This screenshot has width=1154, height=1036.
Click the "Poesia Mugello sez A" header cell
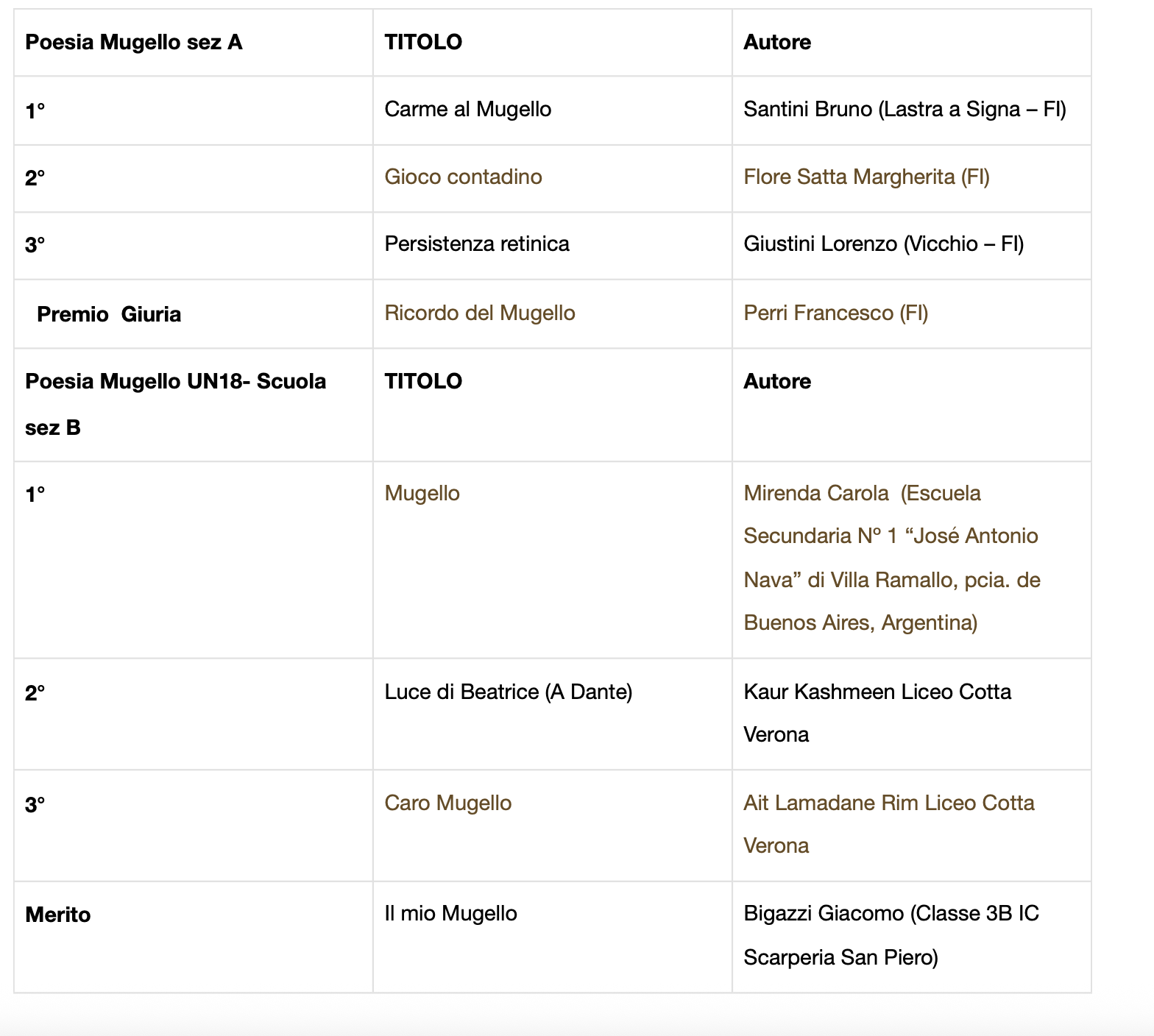tap(133, 42)
